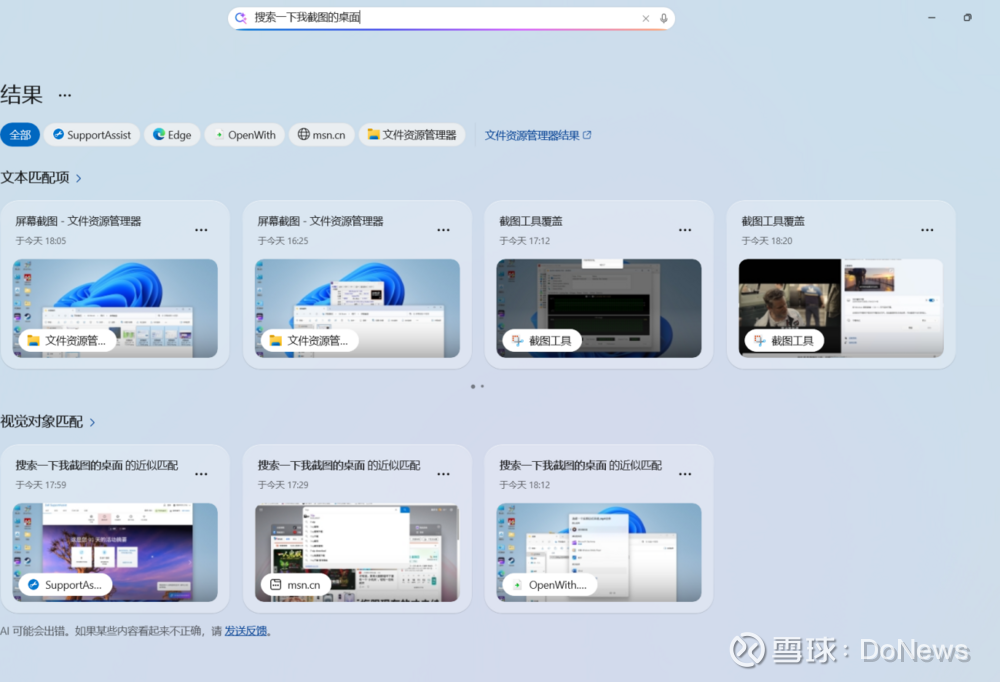Click the SupportAs... badge on the 17:59 card
The width and height of the screenshot is (1000, 682).
click(x=65, y=585)
